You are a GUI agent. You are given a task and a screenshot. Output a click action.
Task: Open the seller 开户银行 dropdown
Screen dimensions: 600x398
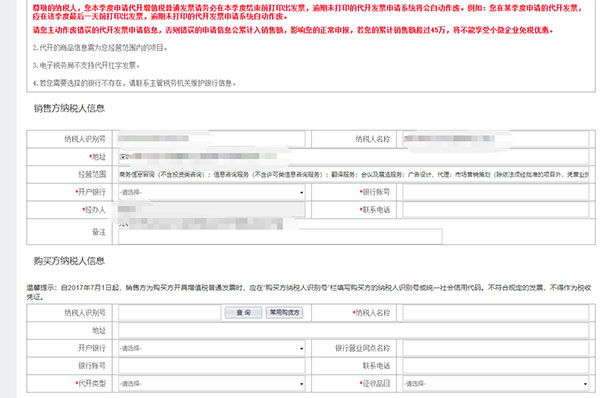(x=212, y=192)
